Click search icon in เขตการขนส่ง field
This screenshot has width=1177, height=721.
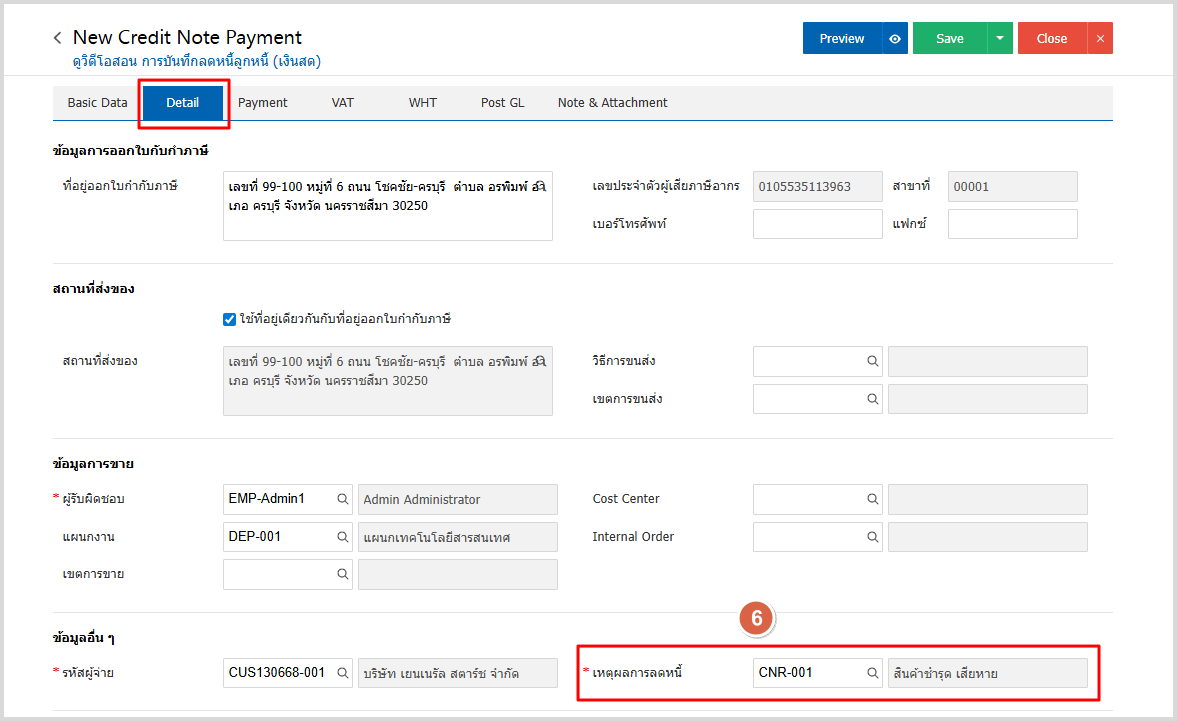[x=872, y=399]
